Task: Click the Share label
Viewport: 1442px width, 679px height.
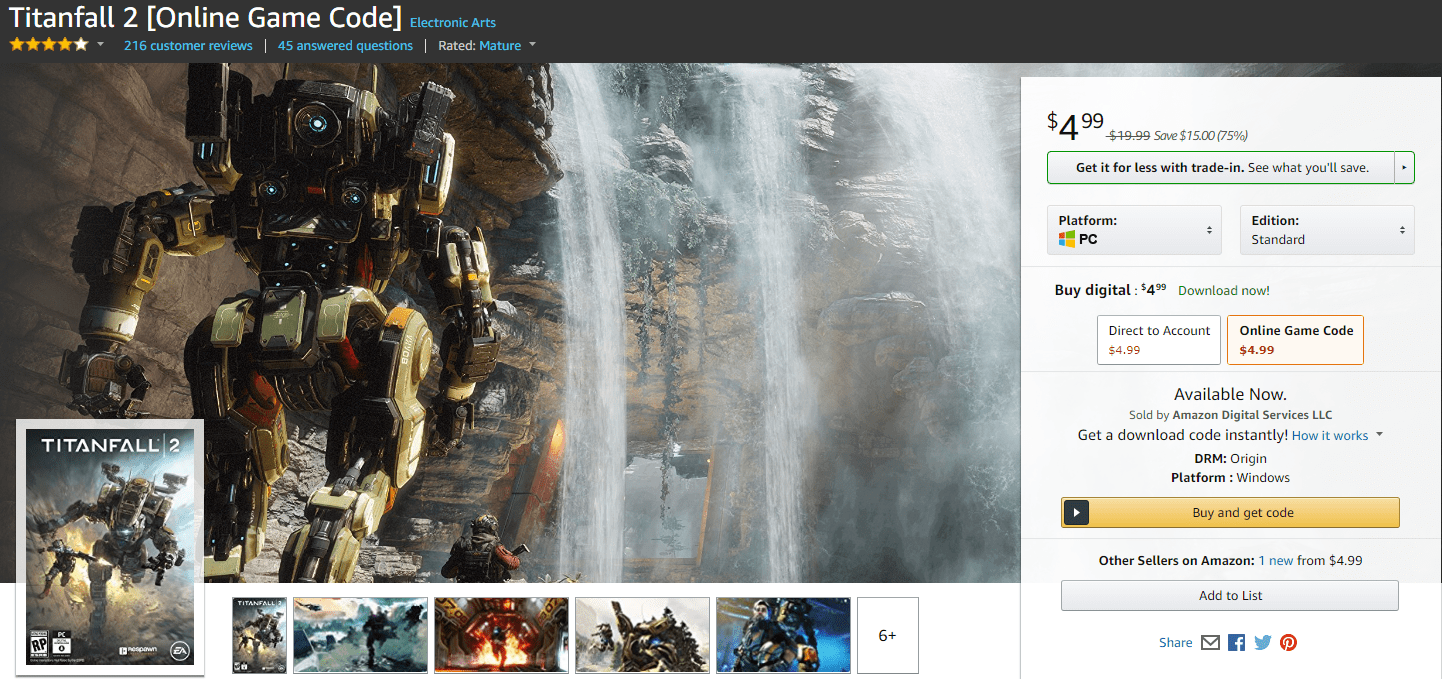Action: [1176, 643]
